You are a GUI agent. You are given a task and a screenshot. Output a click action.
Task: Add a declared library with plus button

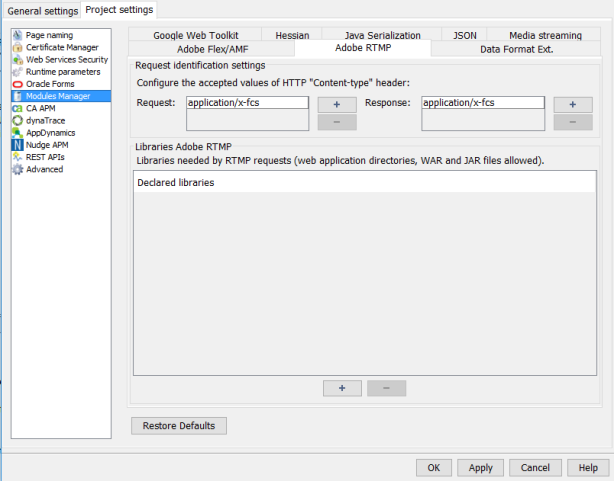pyautogui.click(x=342, y=388)
